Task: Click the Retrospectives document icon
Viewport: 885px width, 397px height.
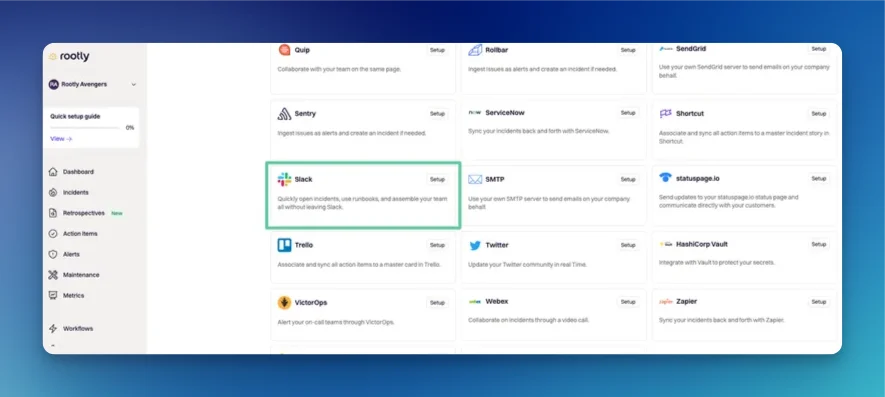Action: click(53, 213)
